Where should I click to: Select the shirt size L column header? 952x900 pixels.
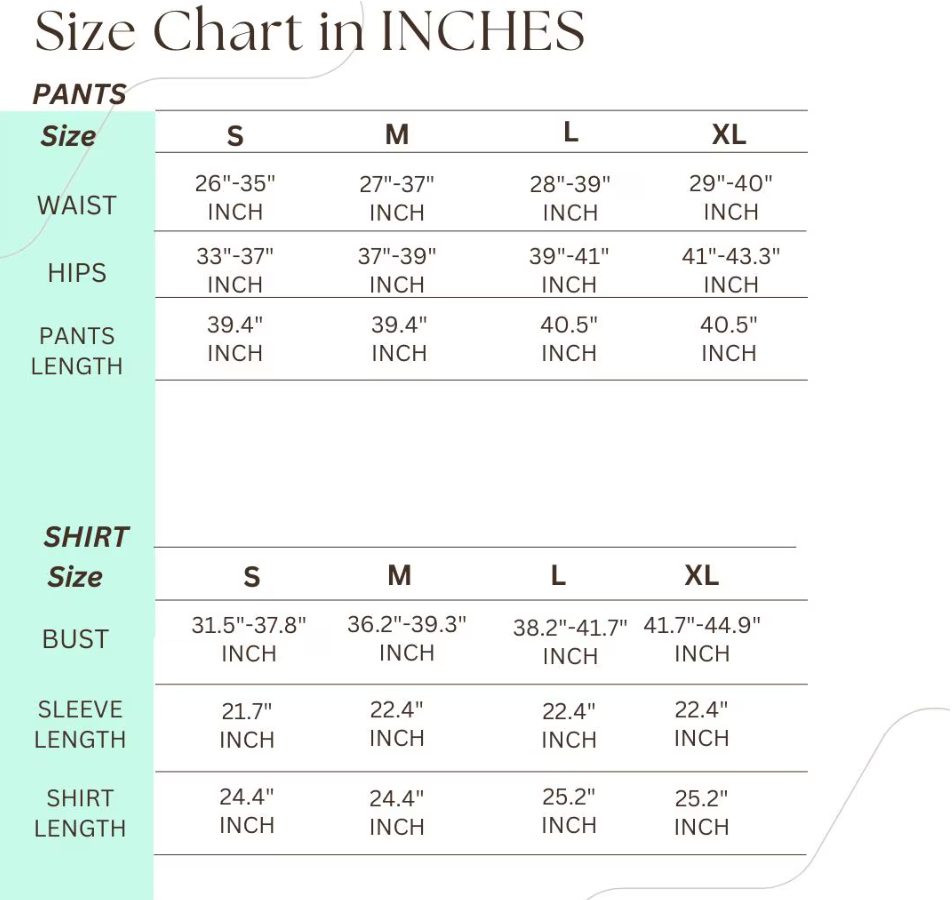558,575
